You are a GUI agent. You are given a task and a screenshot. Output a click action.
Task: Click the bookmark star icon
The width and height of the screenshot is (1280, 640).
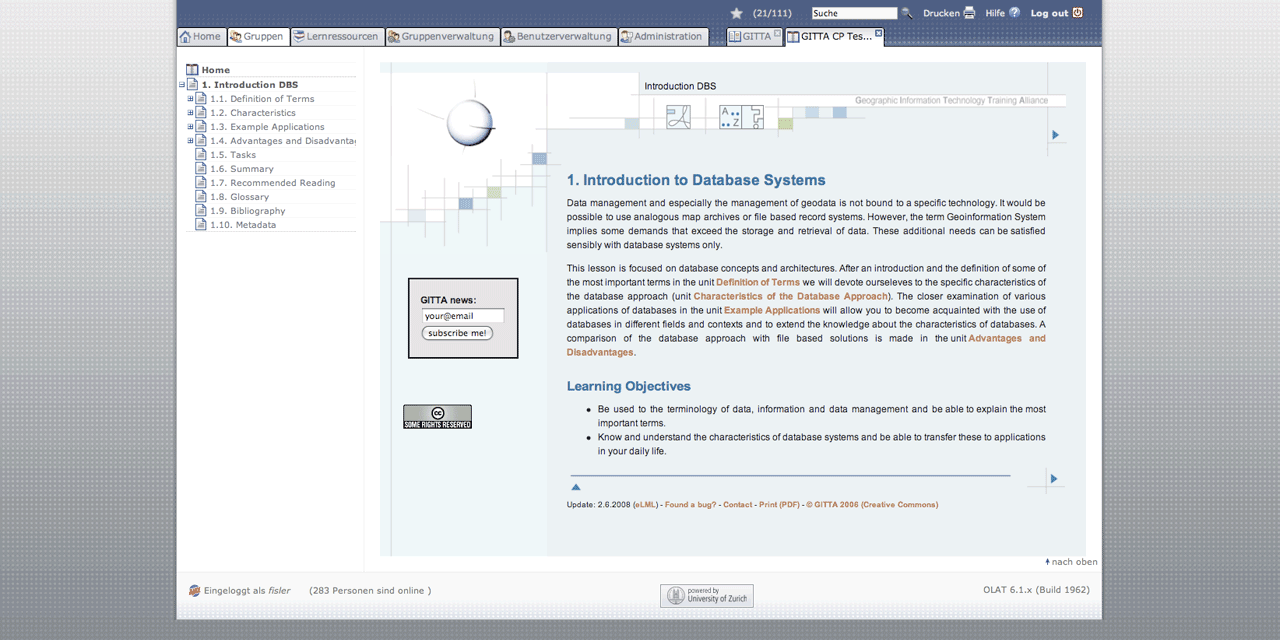(737, 13)
